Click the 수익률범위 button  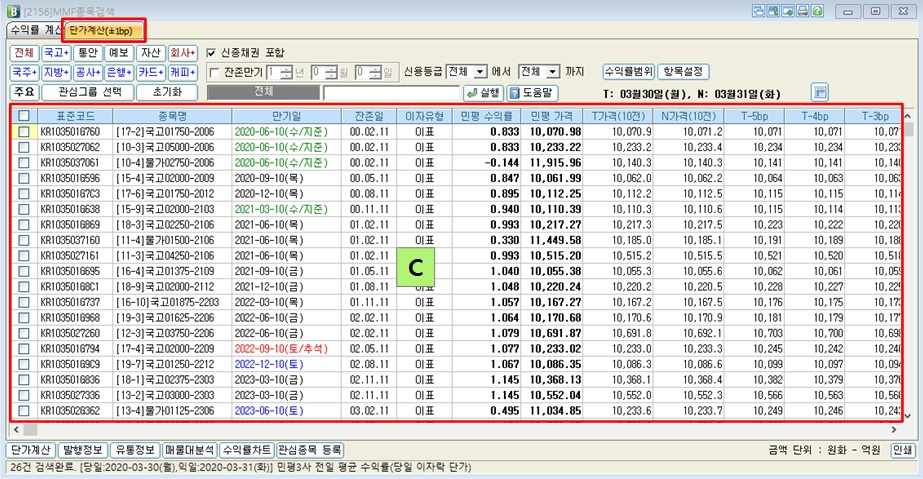(628, 72)
